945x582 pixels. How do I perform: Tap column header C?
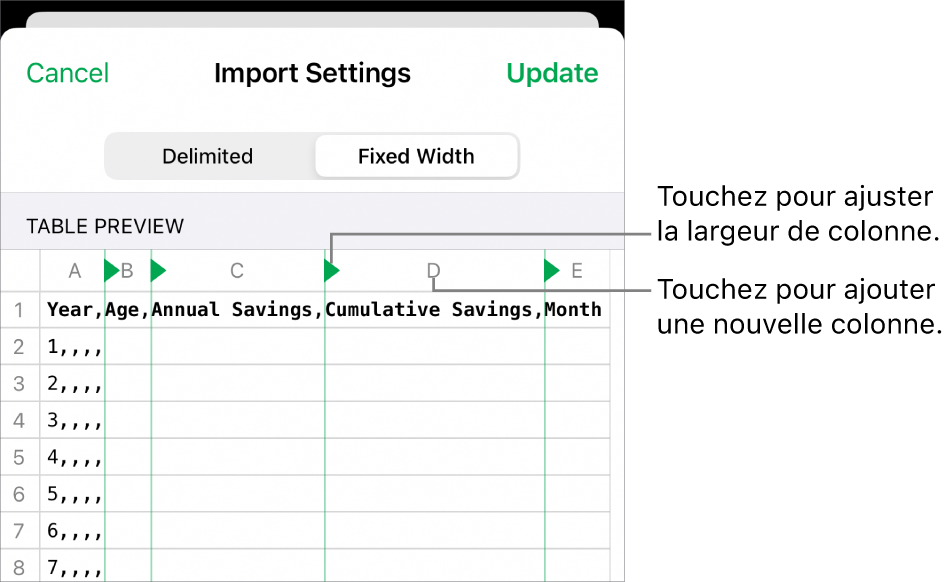click(237, 270)
